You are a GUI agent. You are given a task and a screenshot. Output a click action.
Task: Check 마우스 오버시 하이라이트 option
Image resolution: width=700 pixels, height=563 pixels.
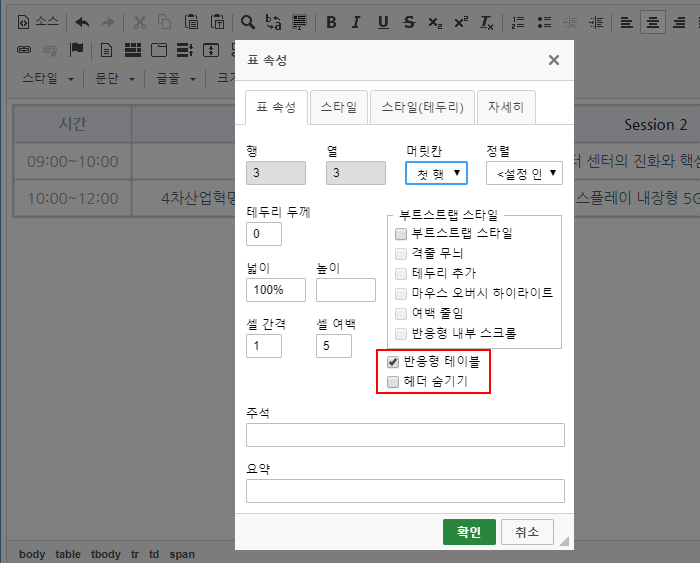(x=401, y=293)
